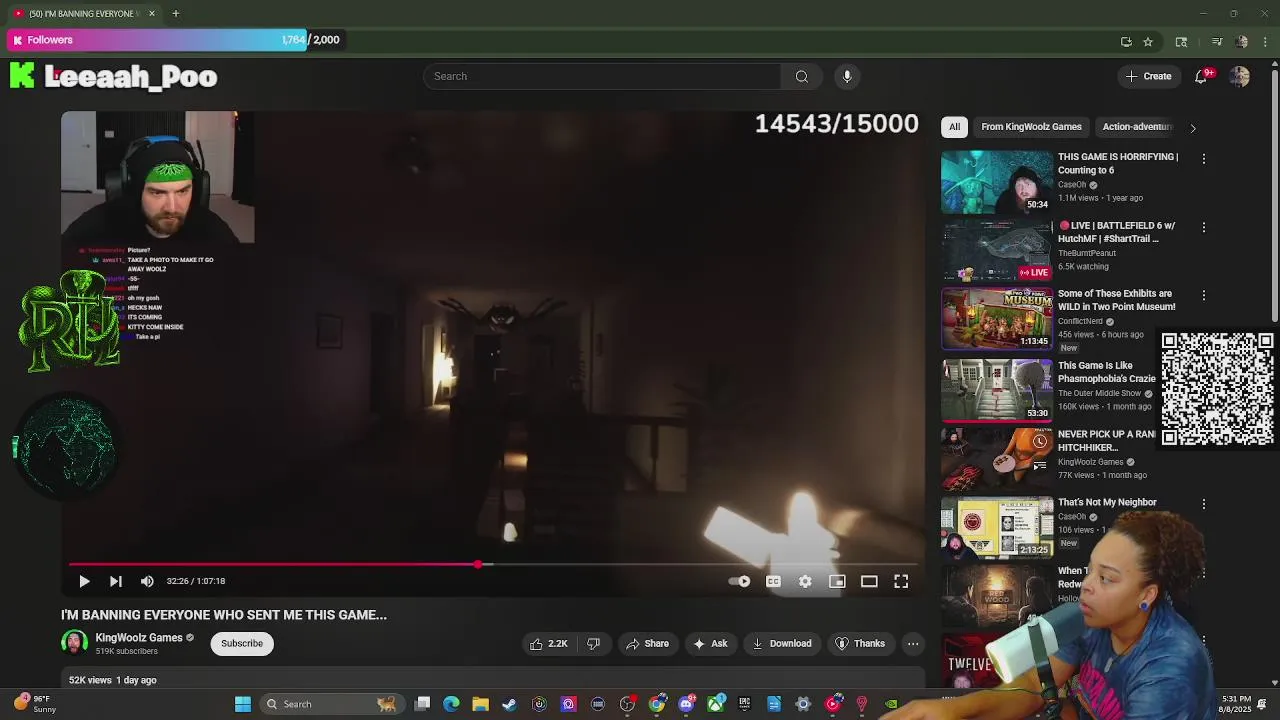
Task: Seek using the red video progress bar
Action: pyautogui.click(x=494, y=565)
